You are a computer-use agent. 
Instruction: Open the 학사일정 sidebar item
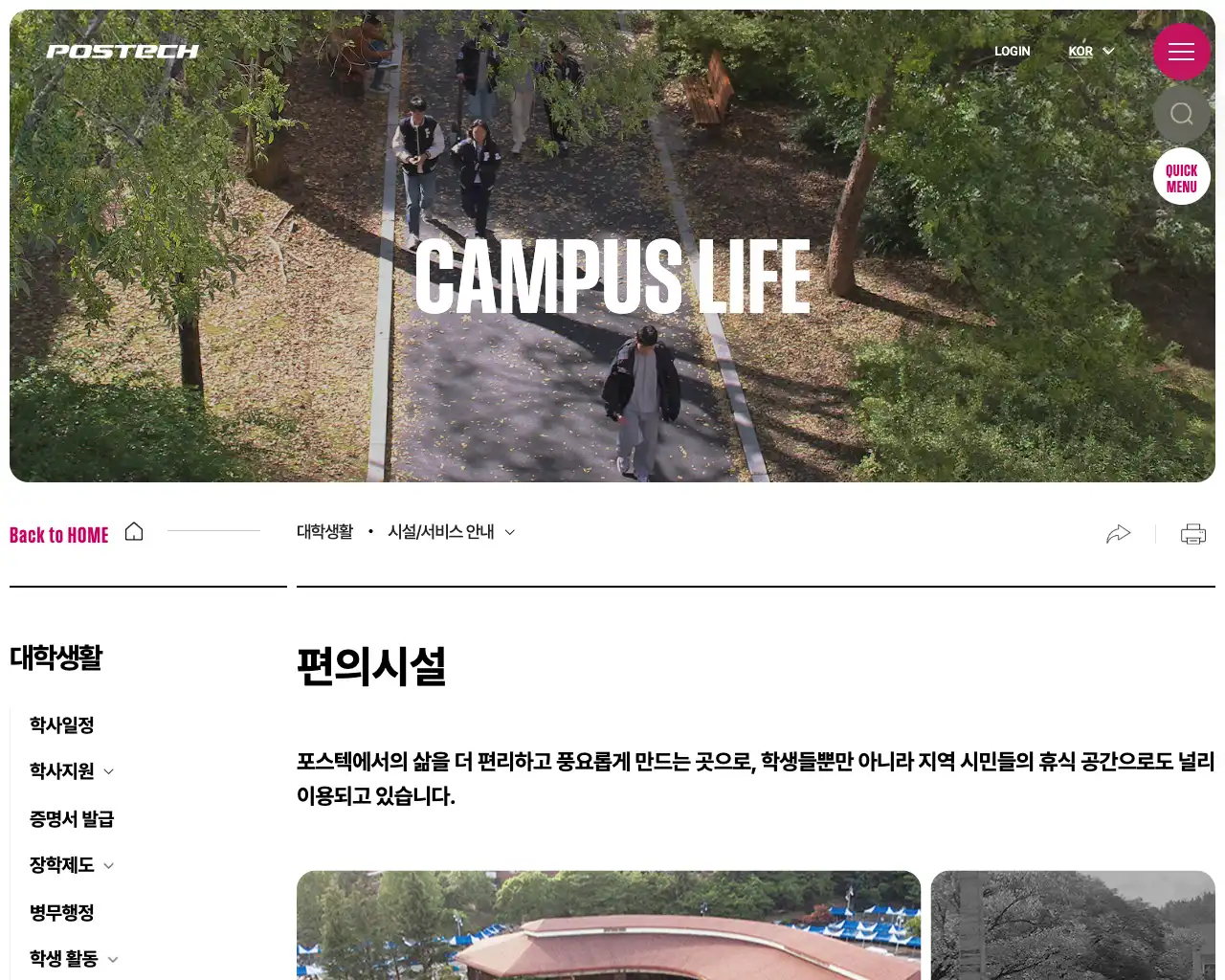pos(61,724)
